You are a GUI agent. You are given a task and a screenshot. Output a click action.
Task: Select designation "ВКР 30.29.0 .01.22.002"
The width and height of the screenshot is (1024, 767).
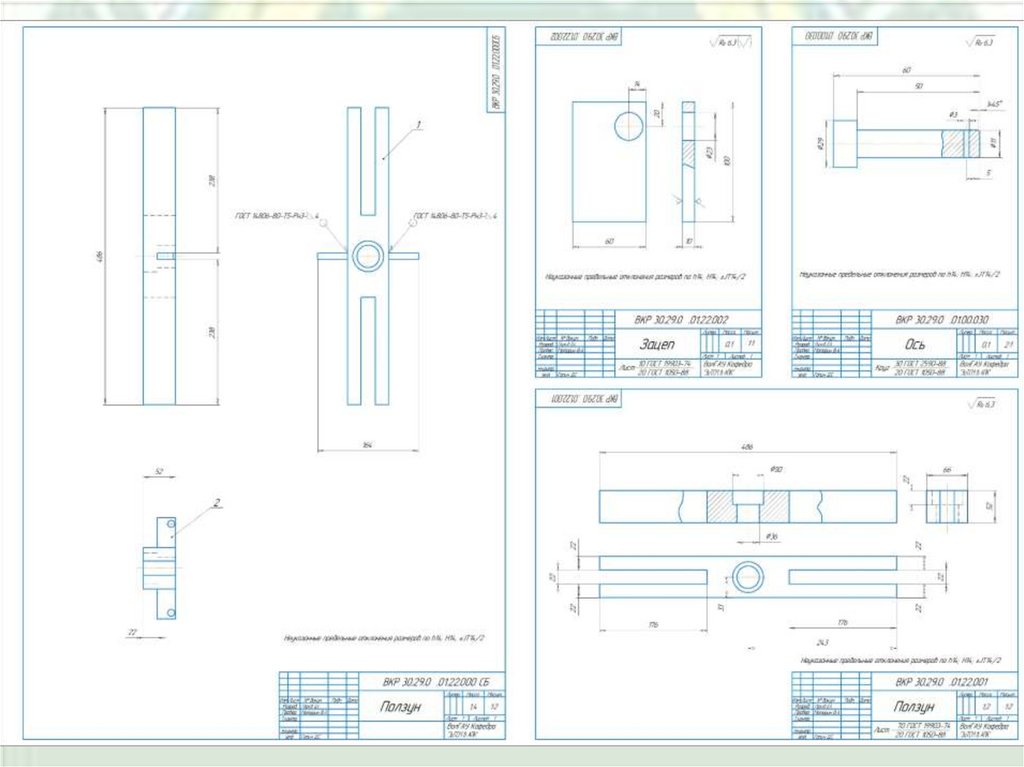(x=681, y=319)
